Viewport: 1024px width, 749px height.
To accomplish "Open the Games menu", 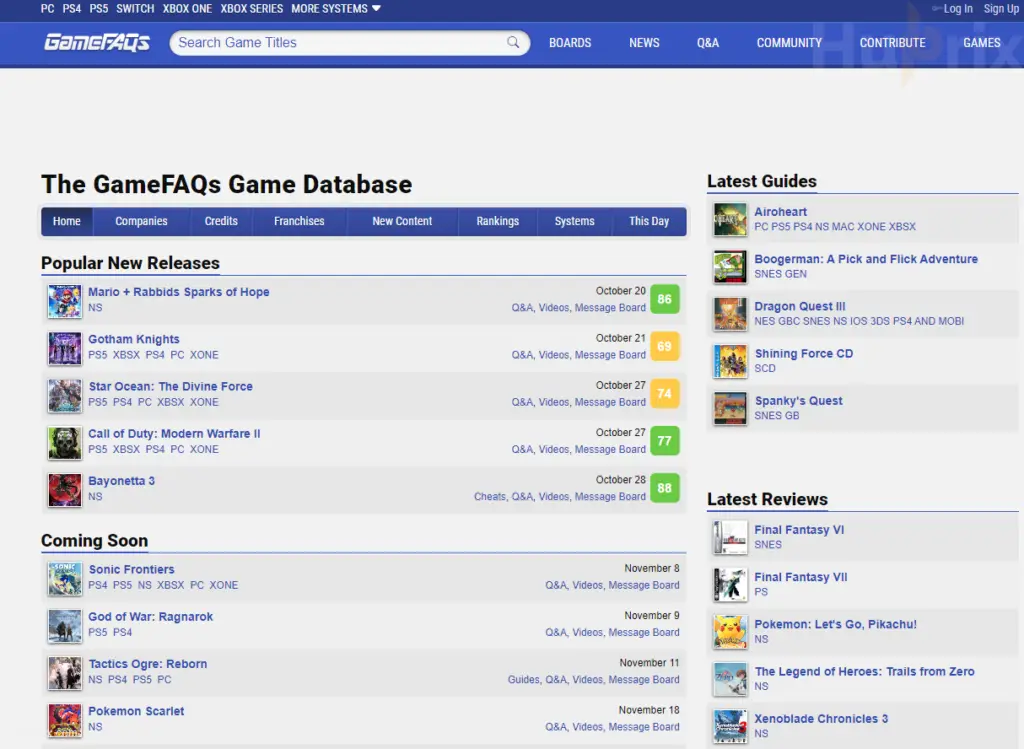I will tap(982, 43).
